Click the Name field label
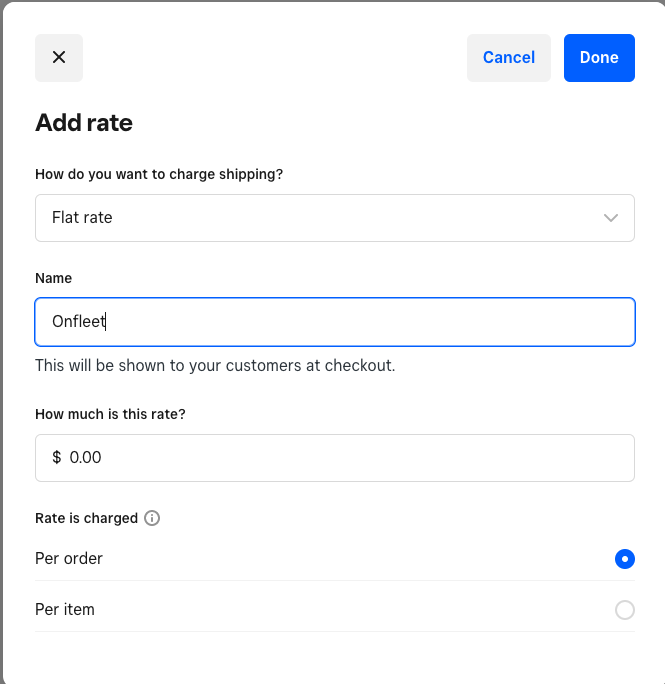 54,278
